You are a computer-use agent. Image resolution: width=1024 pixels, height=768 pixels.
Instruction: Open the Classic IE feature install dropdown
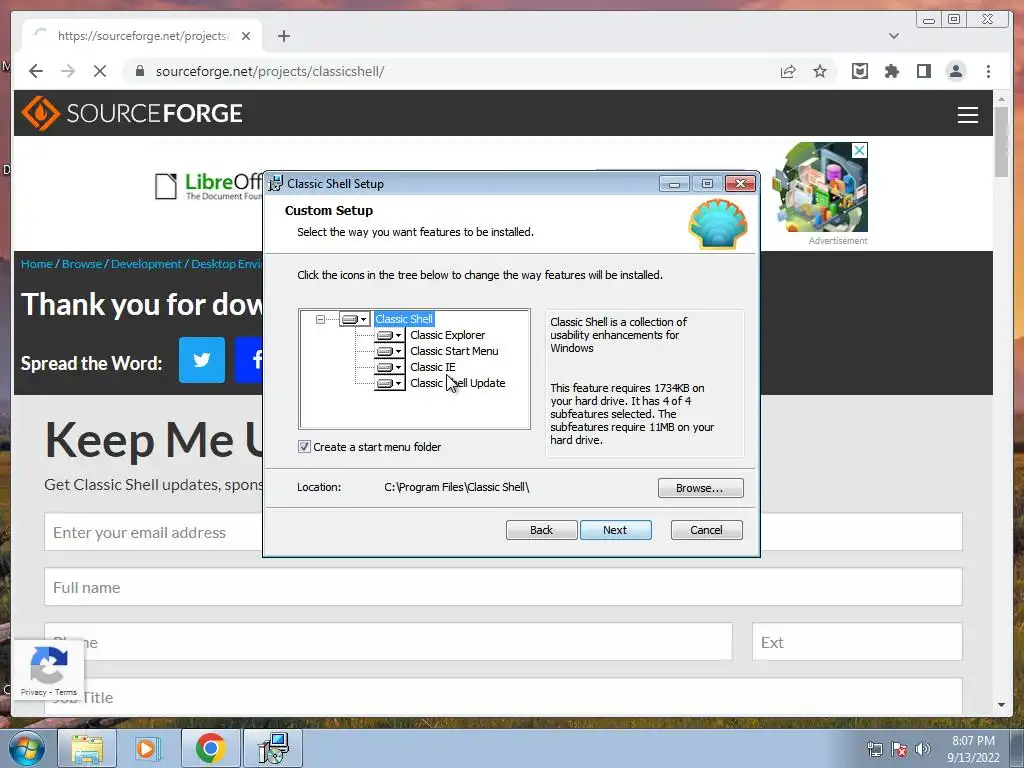point(389,367)
